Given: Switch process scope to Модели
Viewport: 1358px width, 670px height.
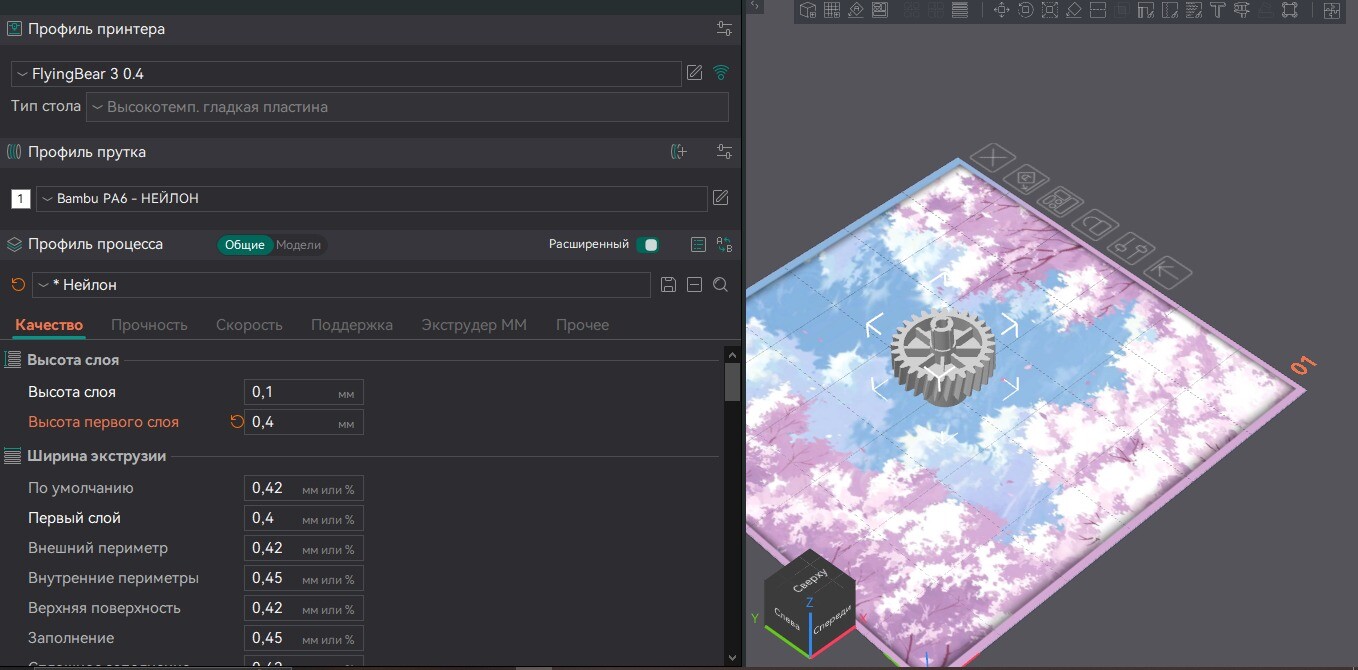Looking at the screenshot, I should [298, 245].
